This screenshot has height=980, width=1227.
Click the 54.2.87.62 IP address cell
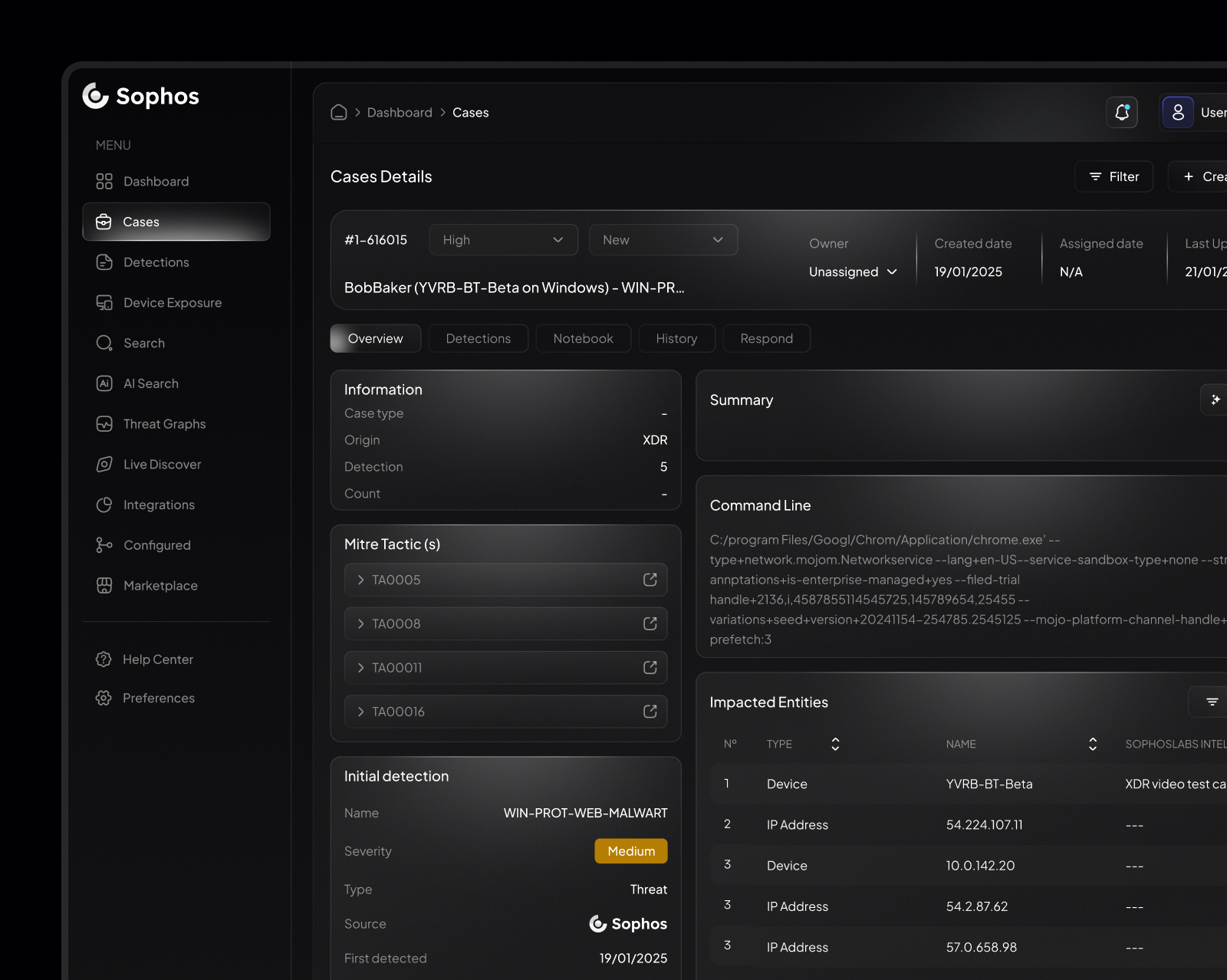977,906
